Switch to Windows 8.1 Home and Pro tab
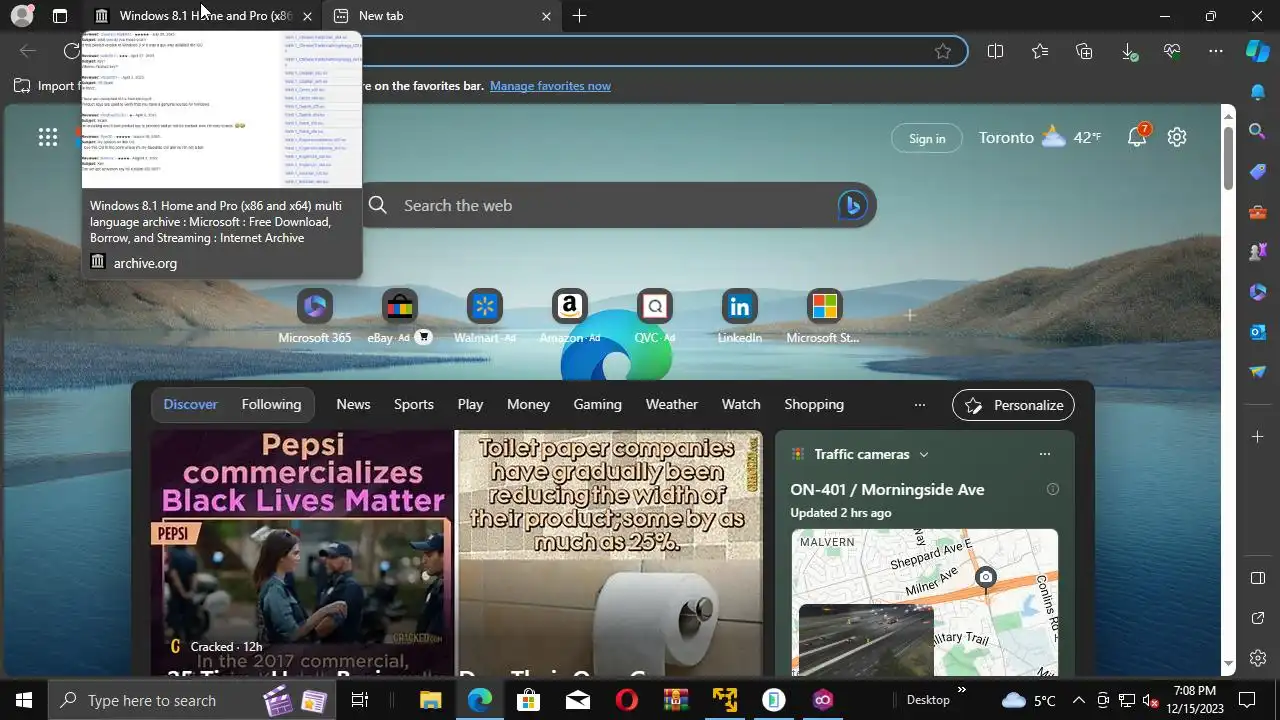Screen dimensions: 1280x720 click(x=203, y=16)
